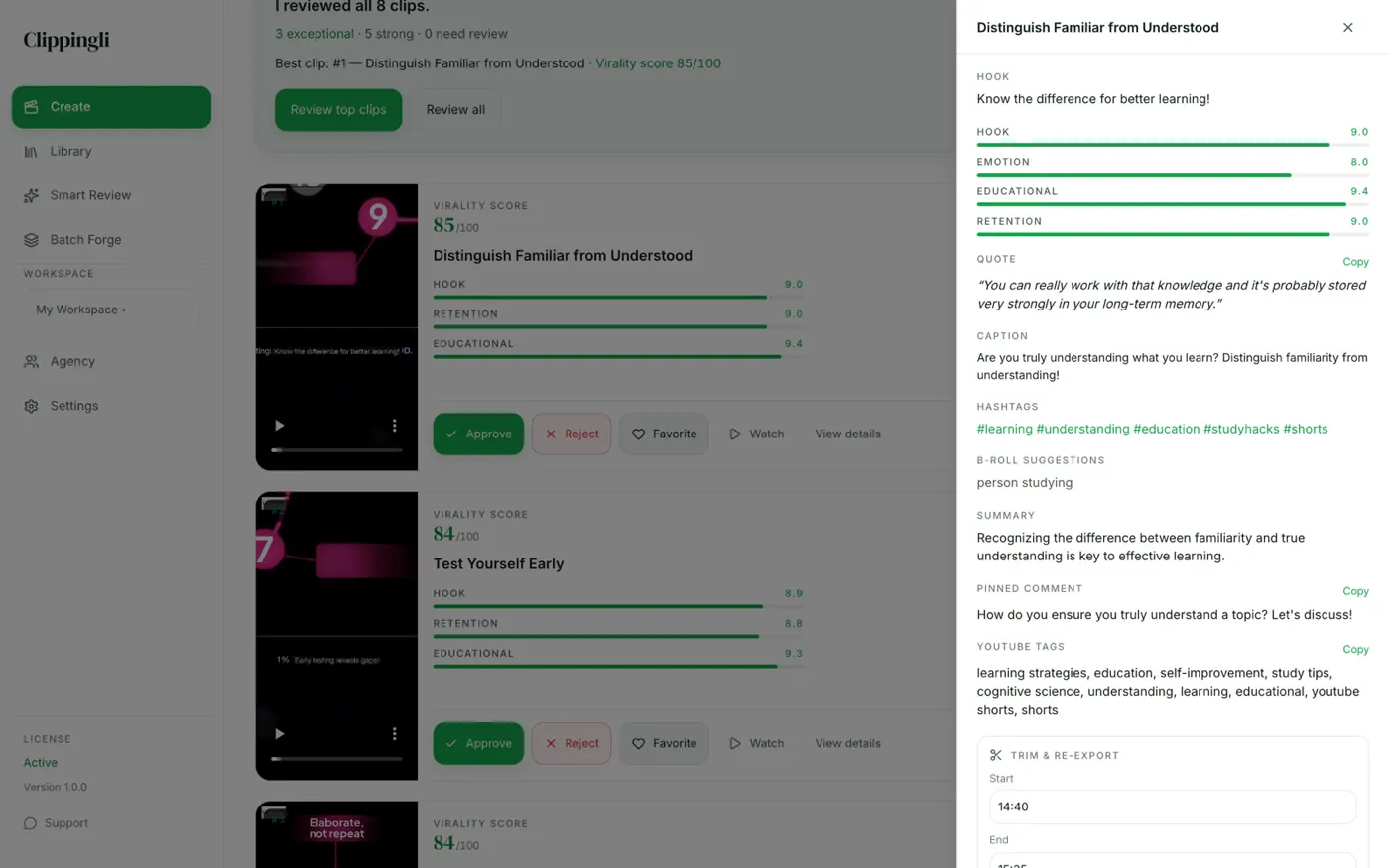Click the Agency people icon
Viewport: 1389px width, 868px height.
point(31,362)
